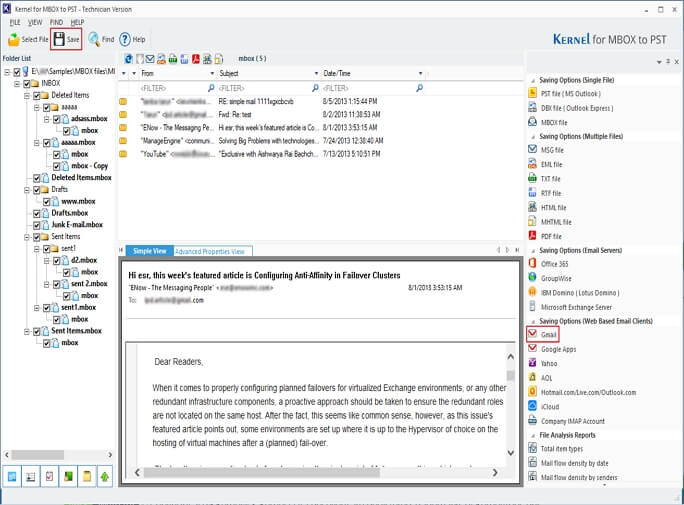Choose Microsoft Exchange Server option
Viewport: 684px width, 505px height.
coord(570,307)
